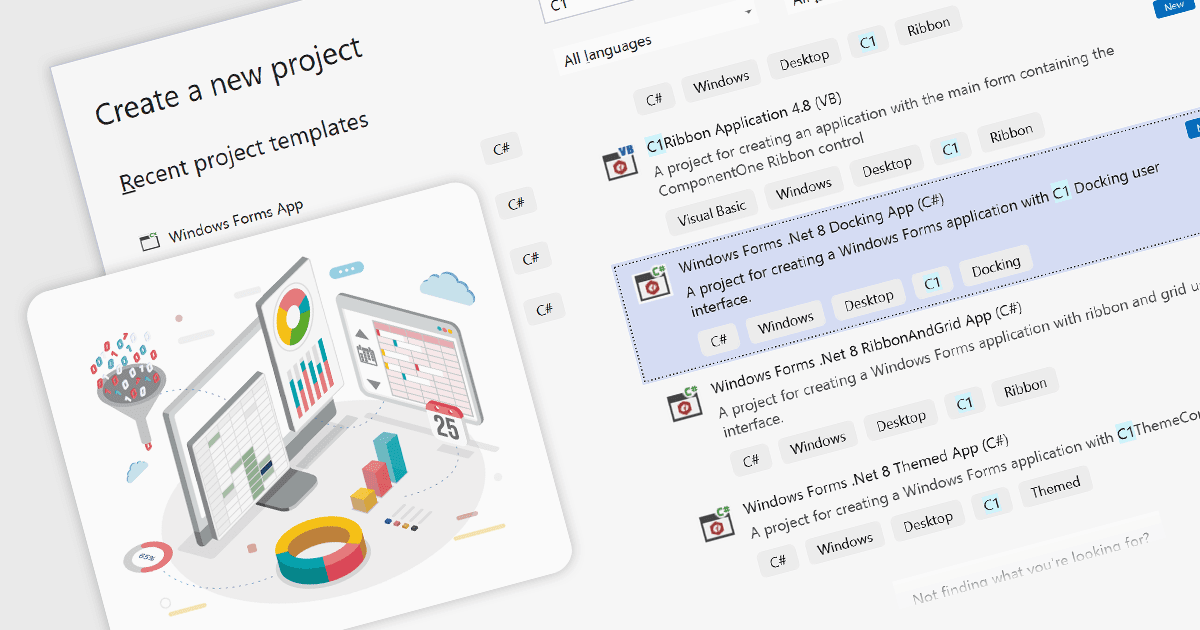The height and width of the screenshot is (630, 1200).
Task: Click Desktop tag under RibbonAndGrid App
Action: (x=901, y=422)
